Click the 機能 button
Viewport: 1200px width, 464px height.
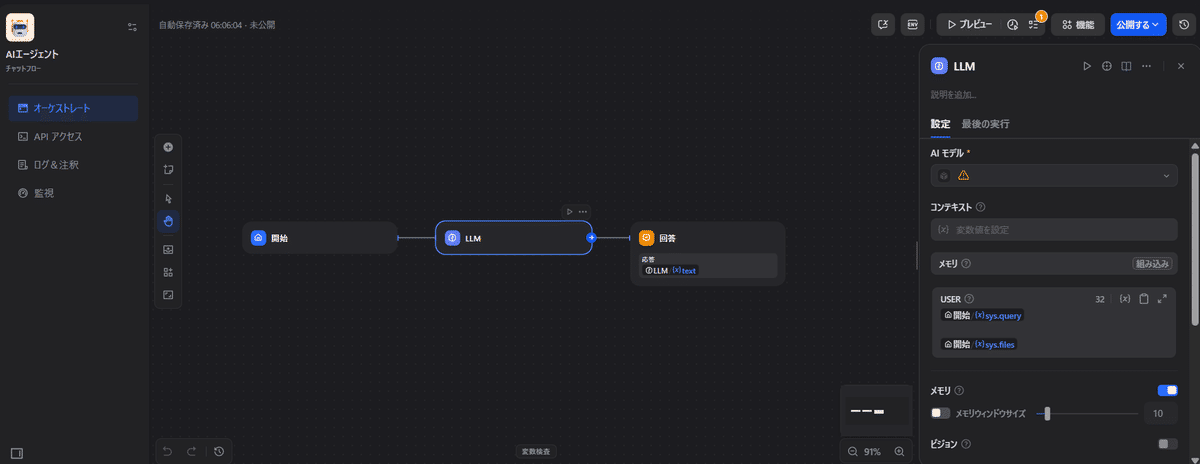click(x=1077, y=24)
